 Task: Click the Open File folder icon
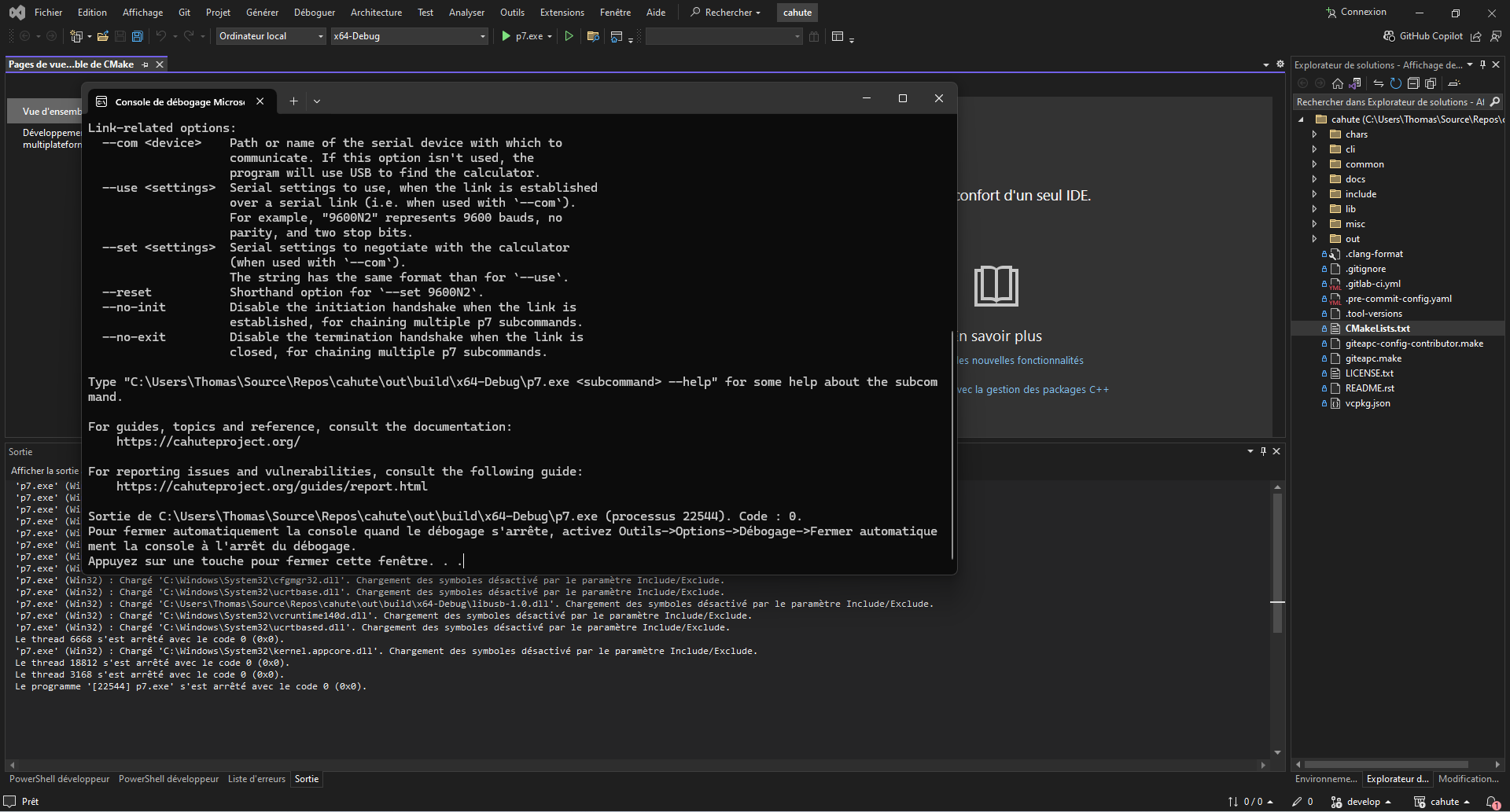[102, 36]
